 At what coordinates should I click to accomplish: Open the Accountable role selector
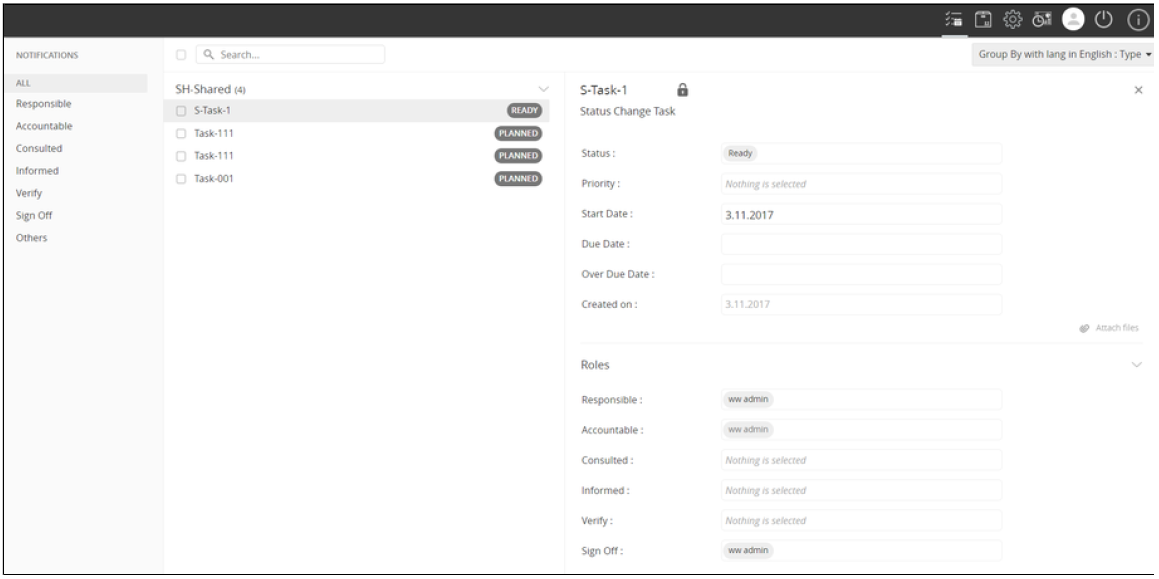[861, 430]
